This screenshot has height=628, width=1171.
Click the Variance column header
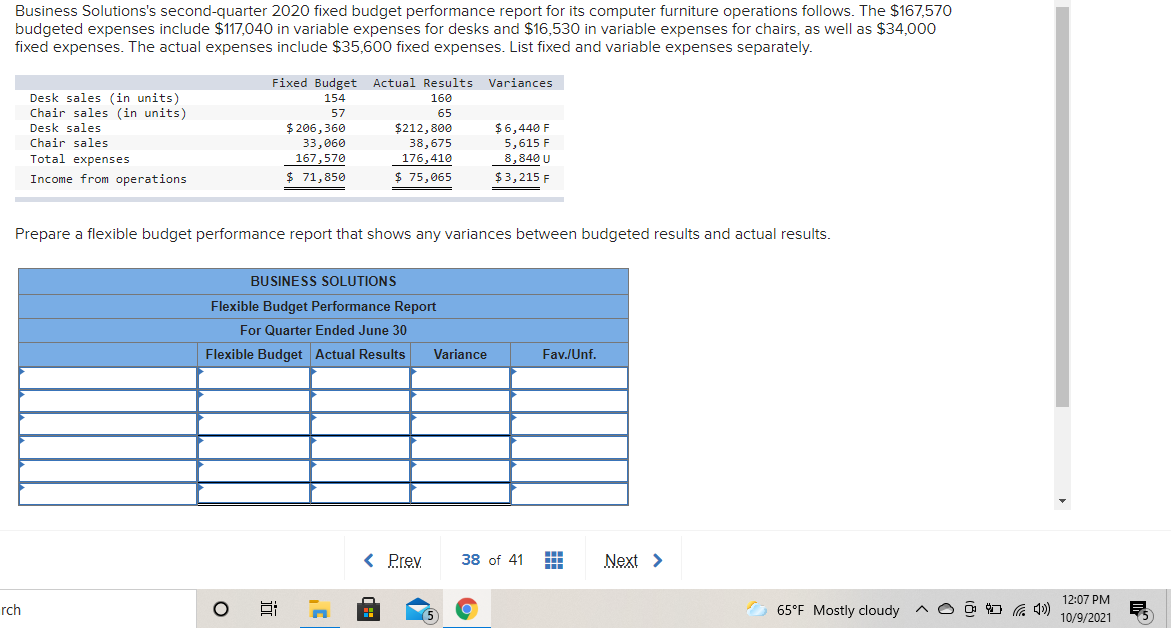[x=460, y=355]
